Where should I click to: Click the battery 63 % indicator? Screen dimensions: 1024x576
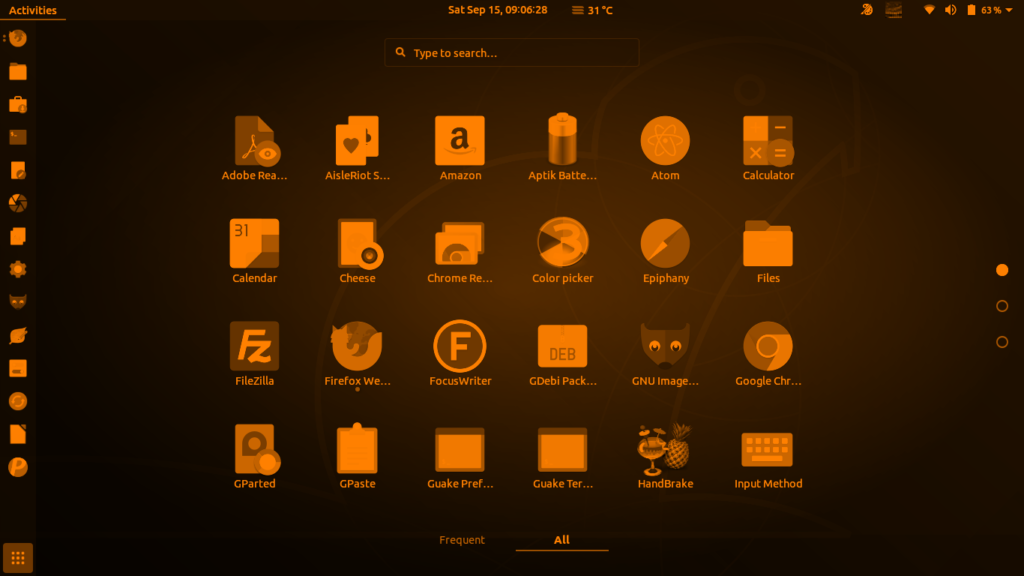pos(984,10)
